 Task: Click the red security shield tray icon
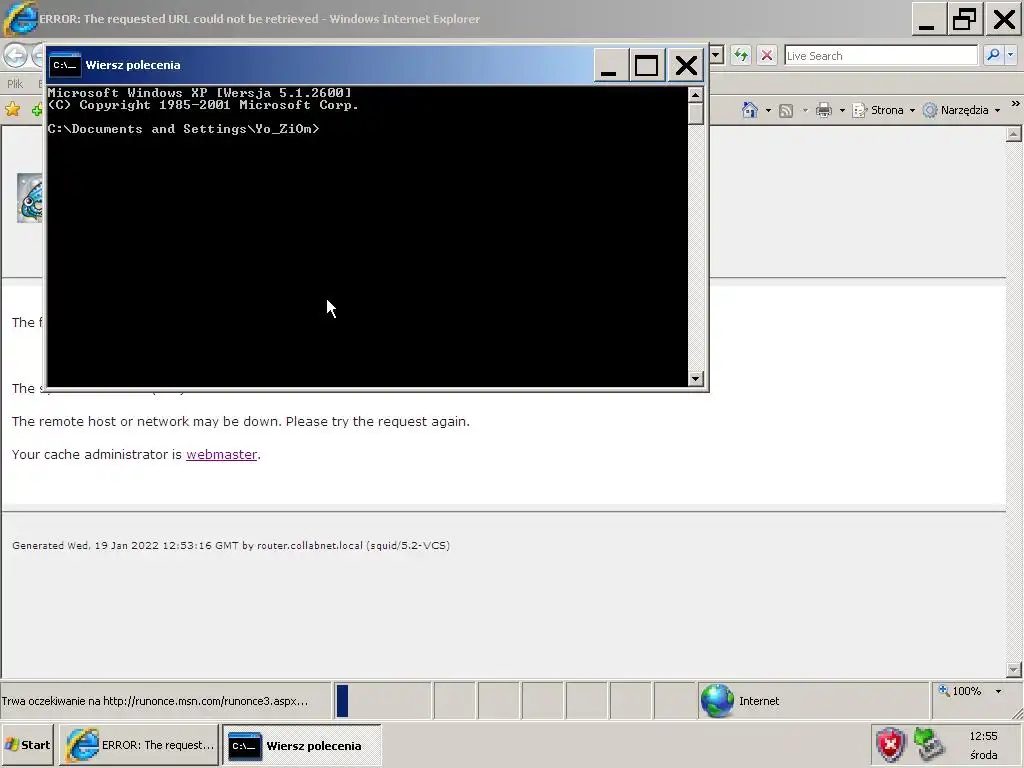(890, 745)
